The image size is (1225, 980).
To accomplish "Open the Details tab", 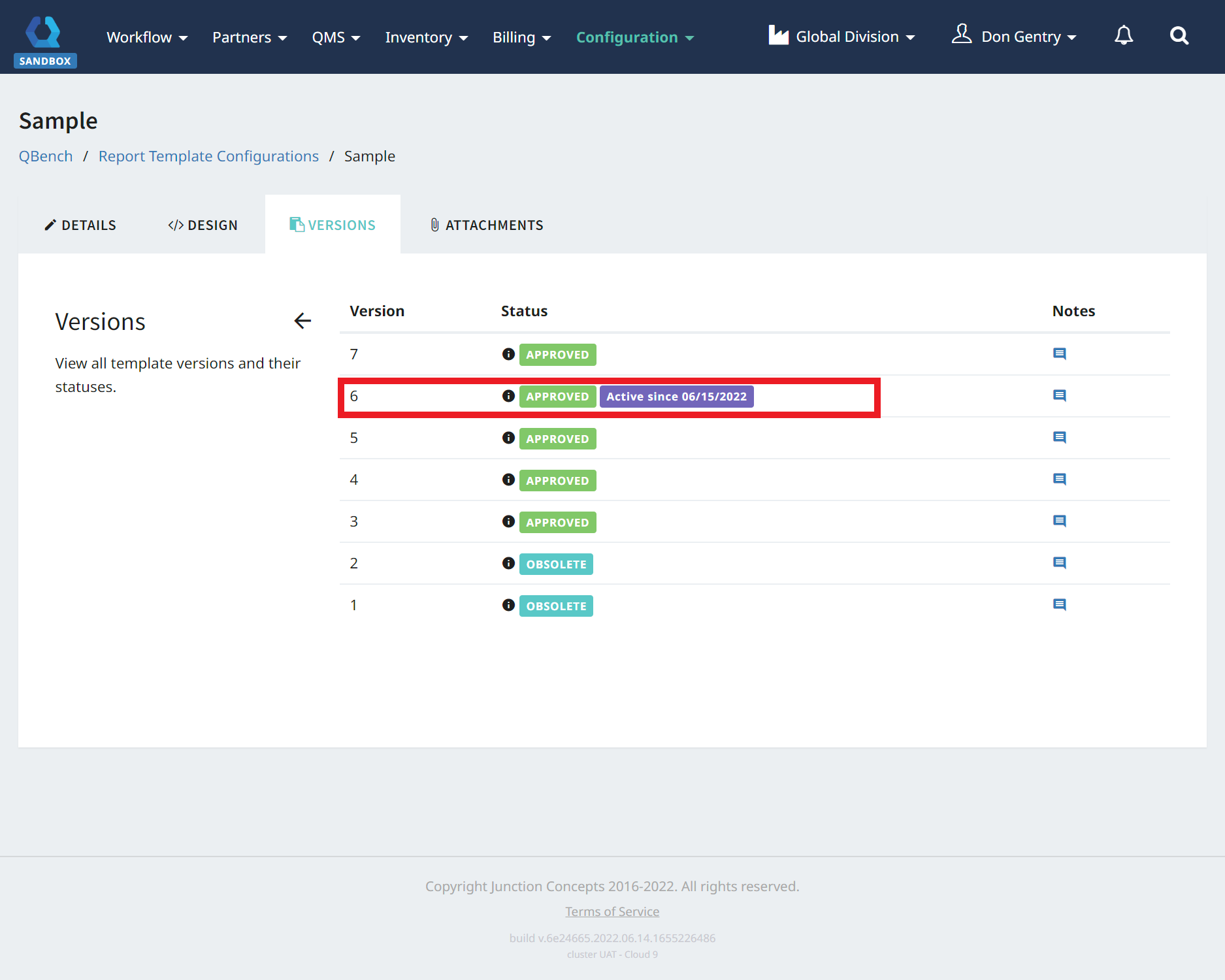I will click(80, 225).
